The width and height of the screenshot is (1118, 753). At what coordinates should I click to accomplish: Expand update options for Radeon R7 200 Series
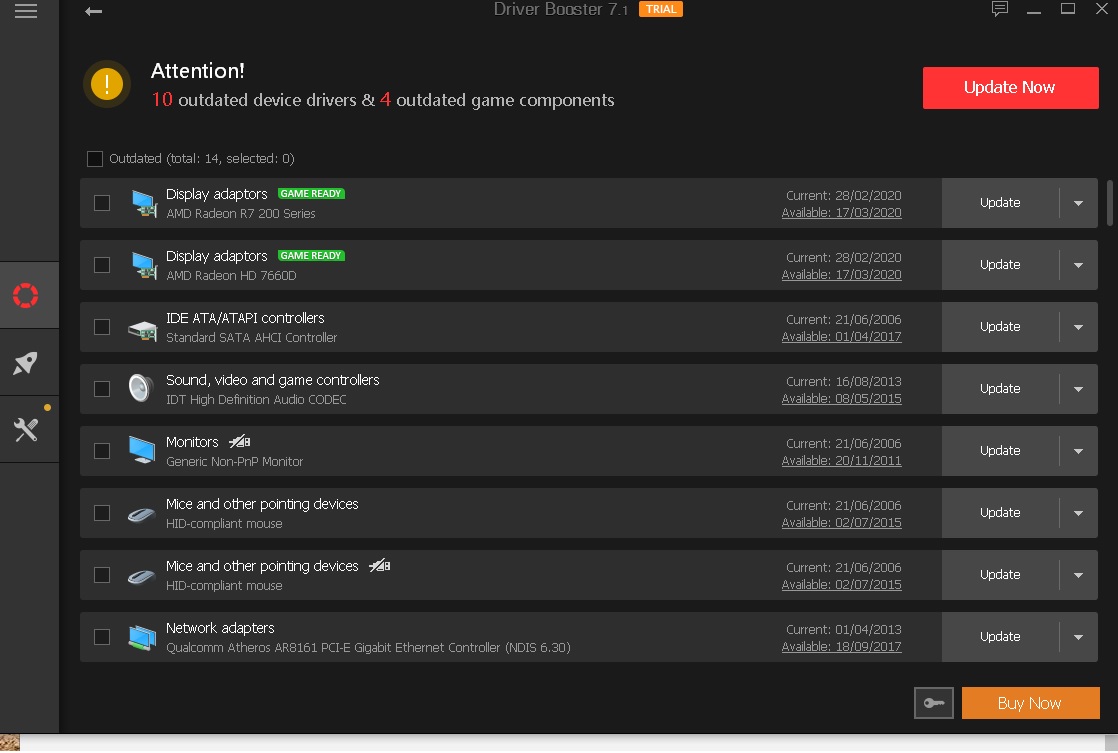[x=1078, y=203]
